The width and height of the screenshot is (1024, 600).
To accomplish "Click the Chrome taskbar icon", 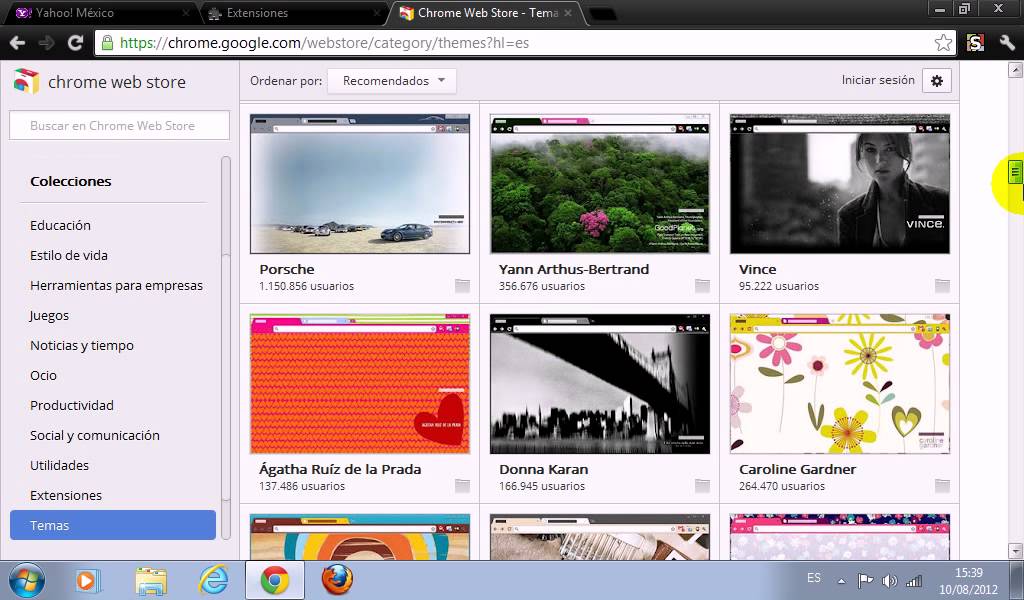I will pyautogui.click(x=275, y=580).
